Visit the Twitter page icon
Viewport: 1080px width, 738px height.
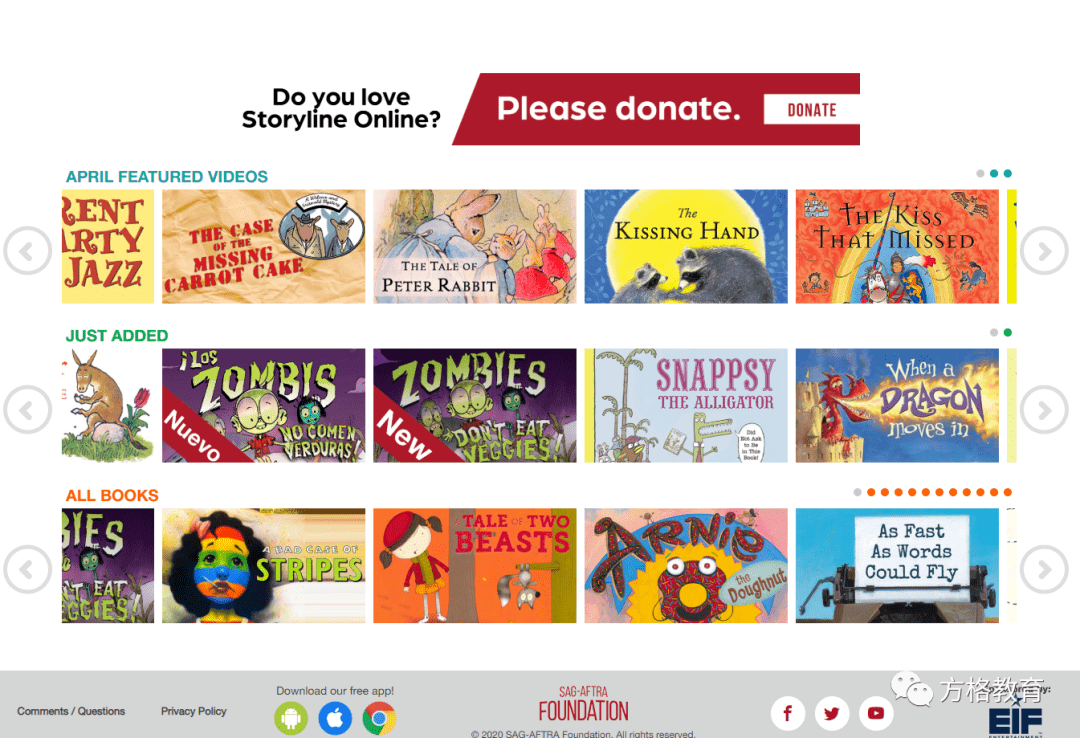[x=832, y=713]
